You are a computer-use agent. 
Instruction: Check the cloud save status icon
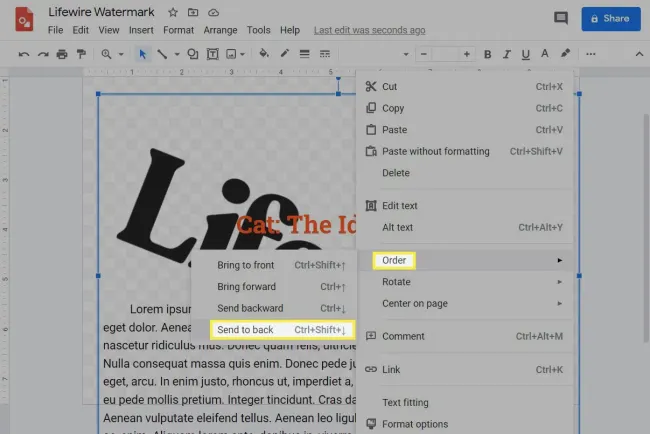(x=213, y=13)
